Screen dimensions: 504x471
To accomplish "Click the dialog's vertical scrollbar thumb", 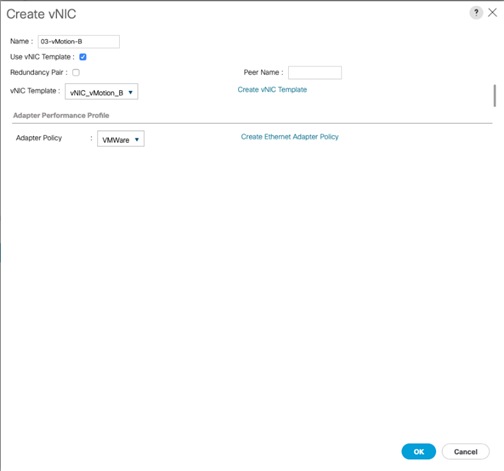I will 495,96.
